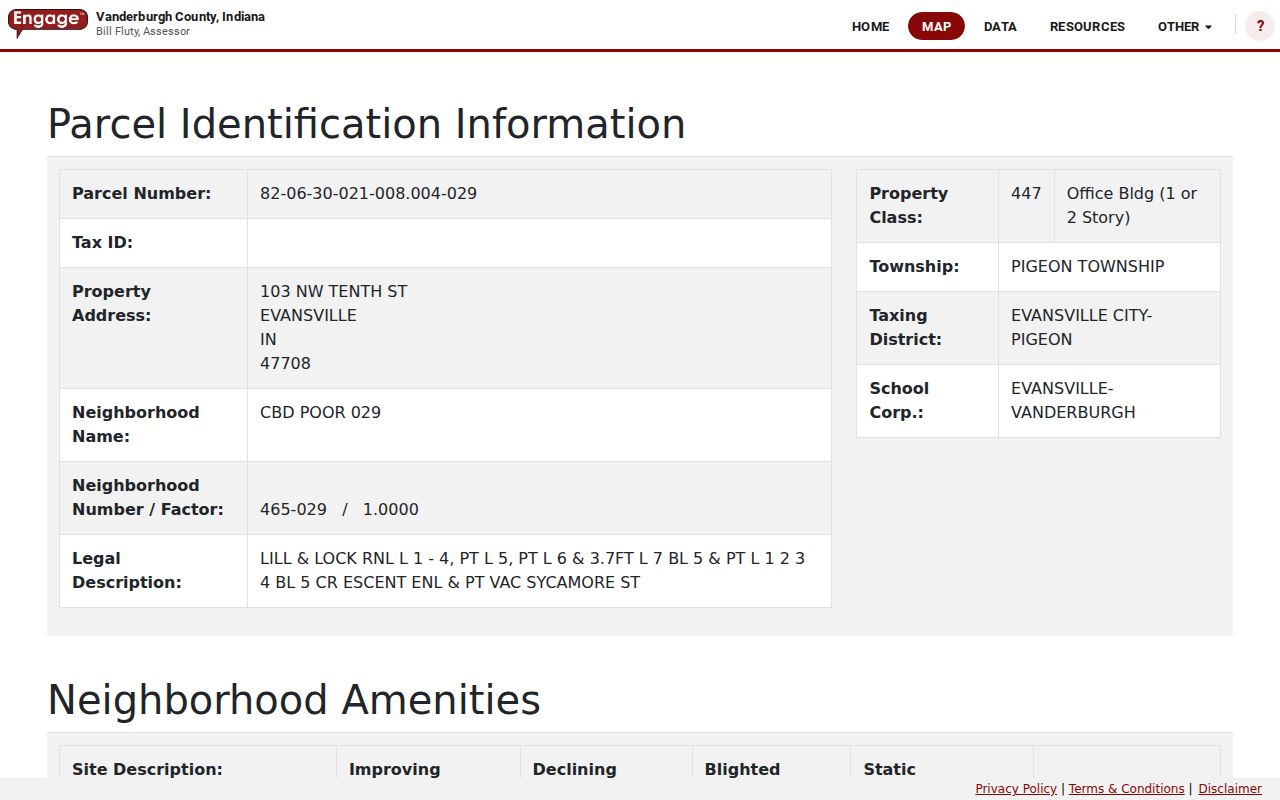Screen dimensions: 1280x800
Task: Click the Vanderburgh County, Indiana title
Action: (180, 17)
